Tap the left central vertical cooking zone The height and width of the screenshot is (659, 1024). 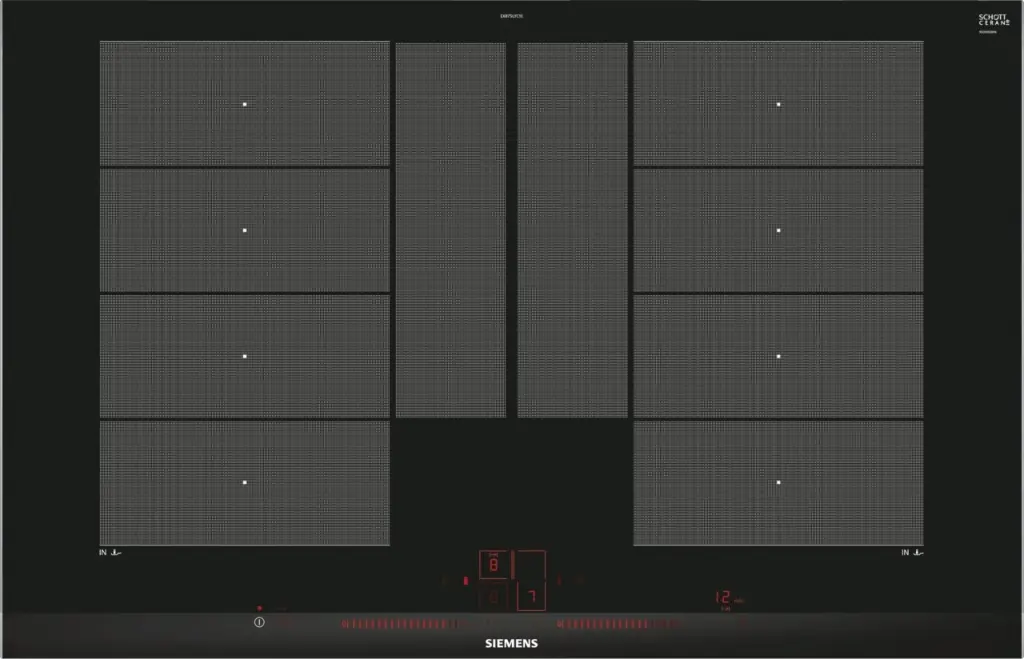coord(451,230)
